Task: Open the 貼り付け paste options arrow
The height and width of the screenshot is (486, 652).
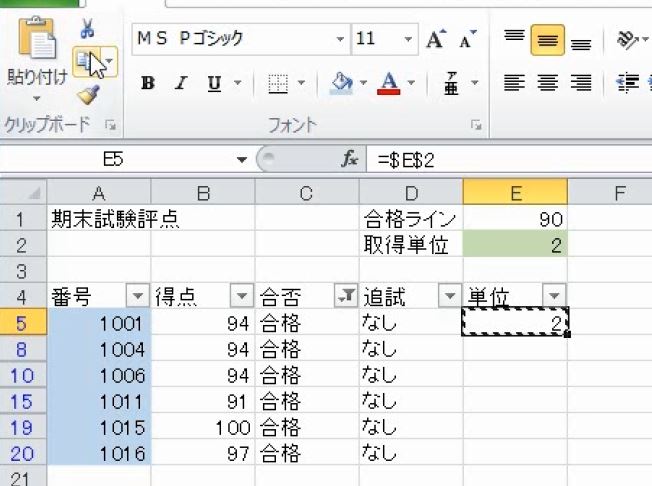Action: click(x=37, y=99)
